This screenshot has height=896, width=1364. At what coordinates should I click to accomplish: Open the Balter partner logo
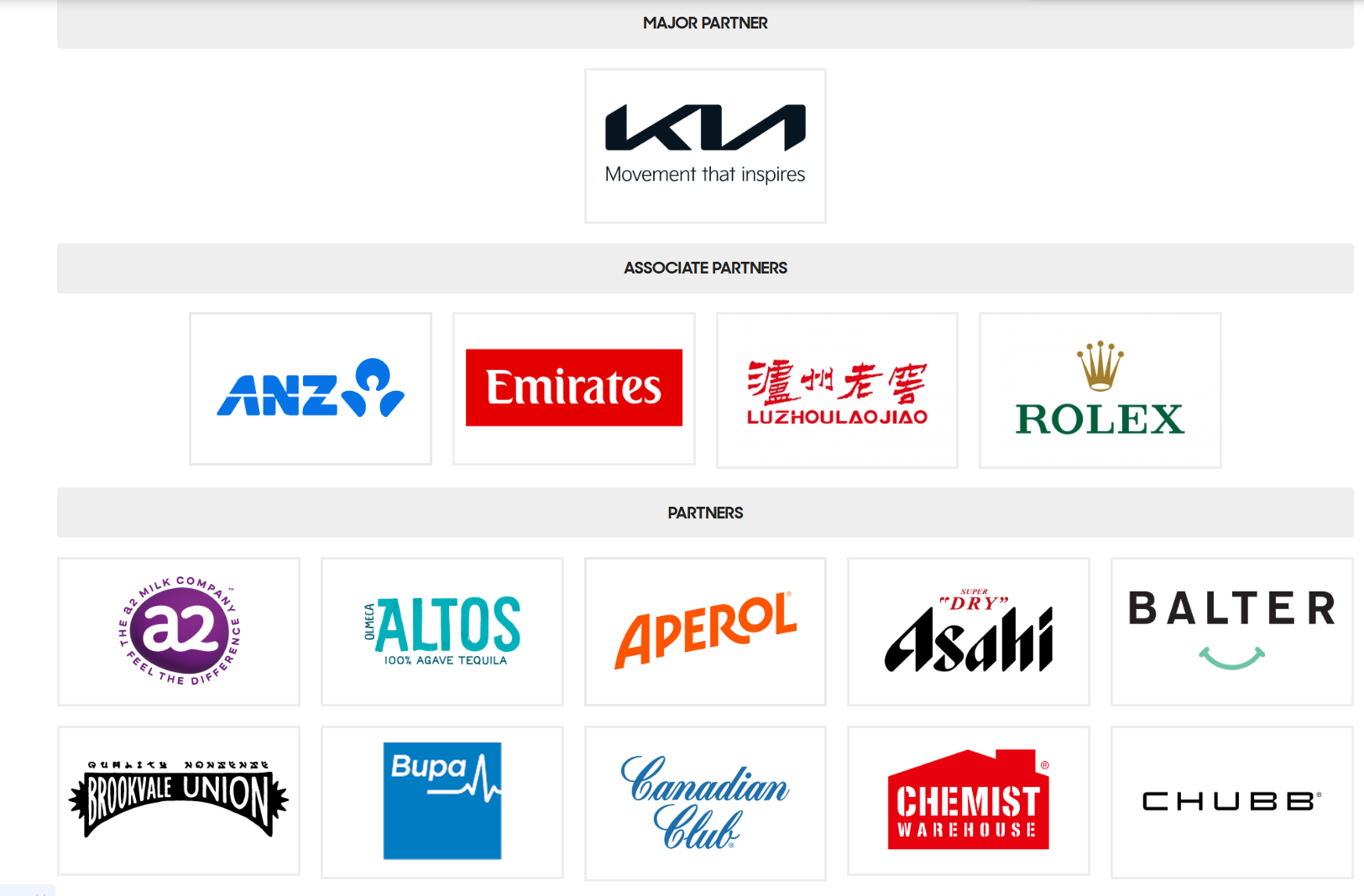(1232, 632)
